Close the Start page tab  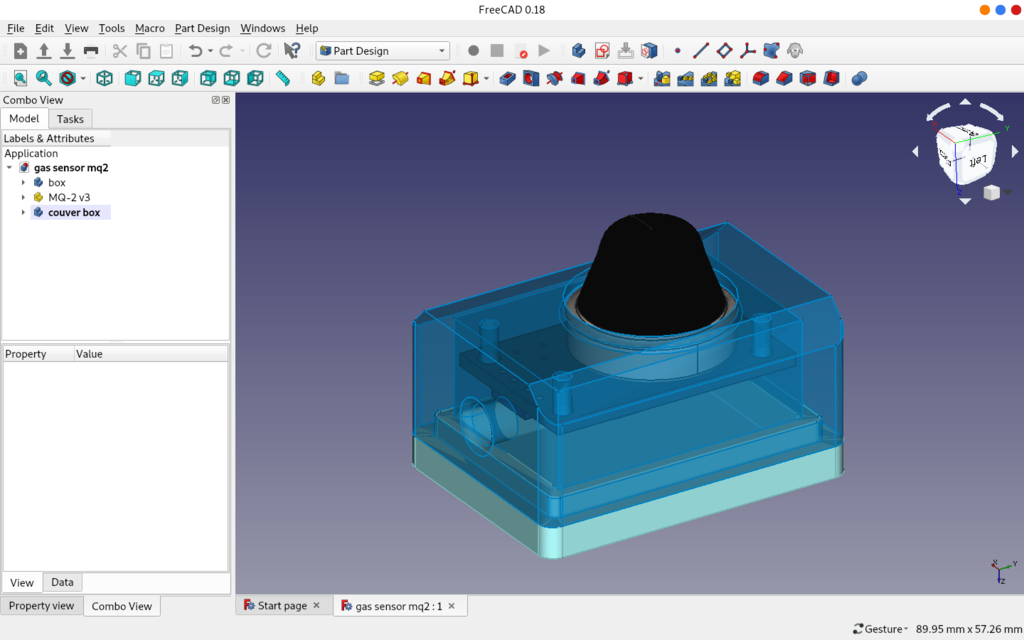pos(316,605)
